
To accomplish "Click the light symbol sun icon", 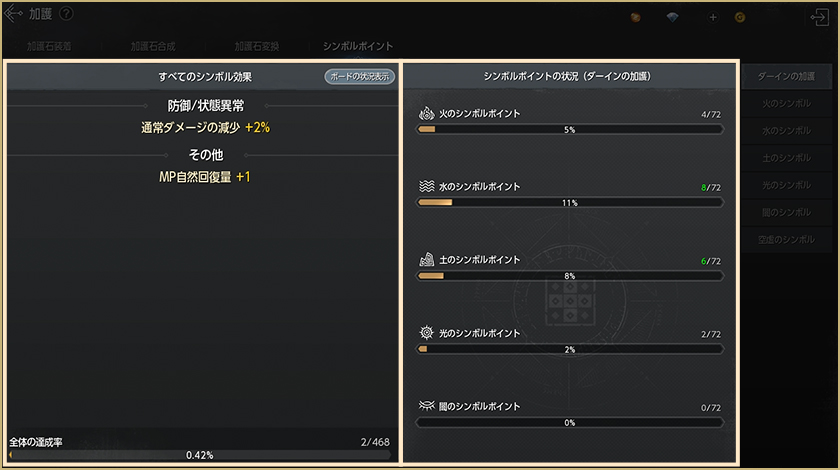I will [426, 332].
